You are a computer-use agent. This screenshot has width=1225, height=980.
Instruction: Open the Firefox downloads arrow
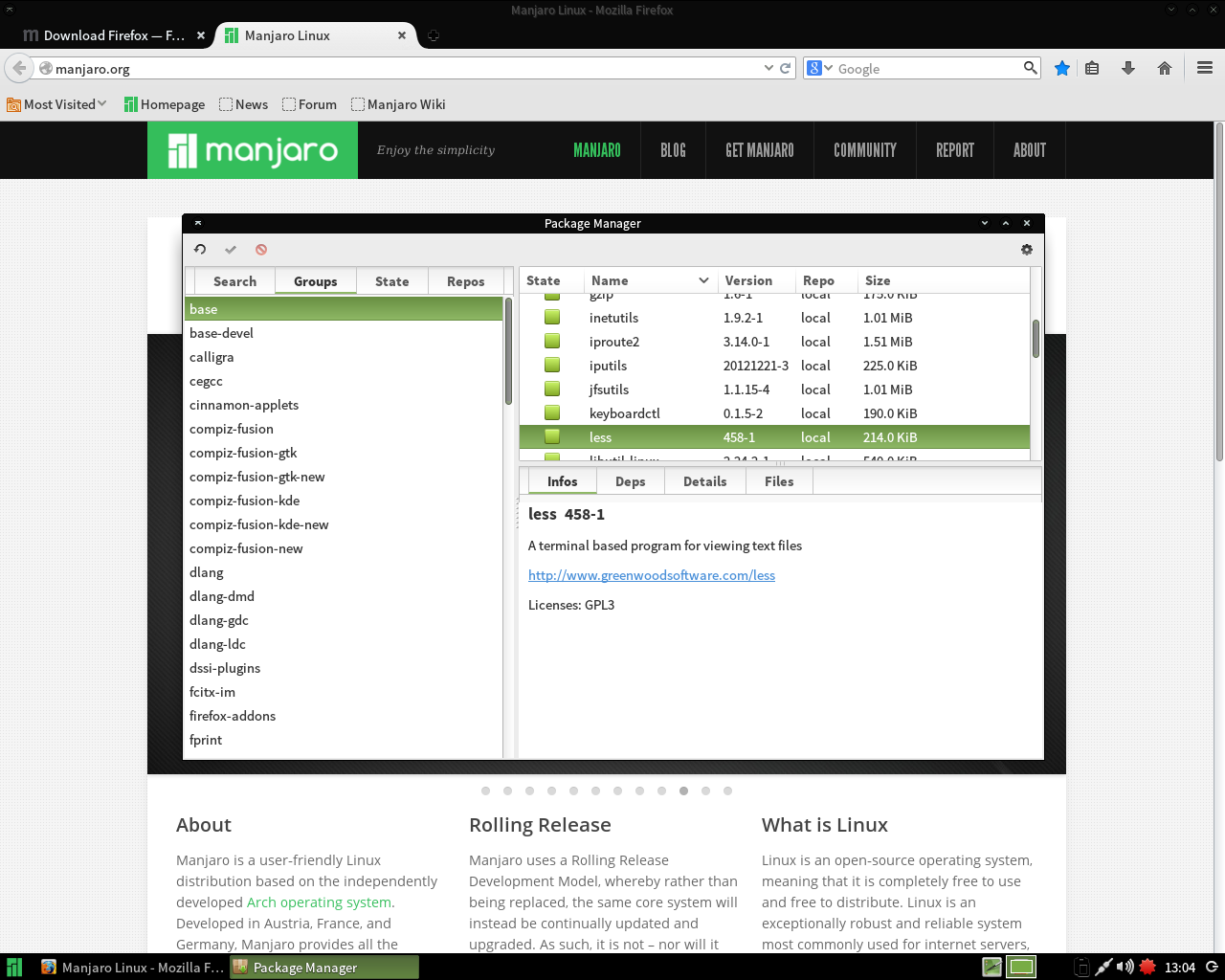1128,68
